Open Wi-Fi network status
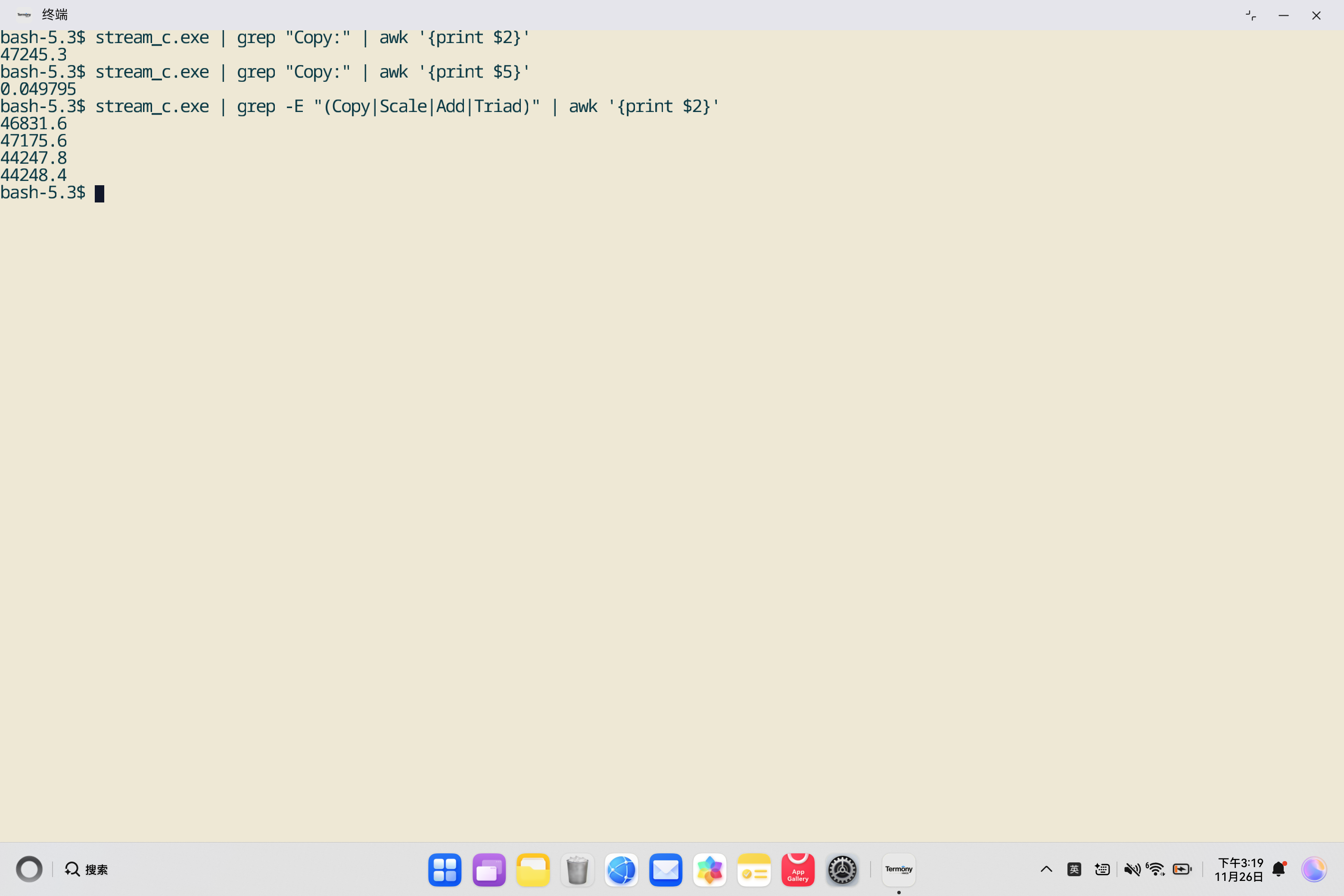Screen dimensions: 1344x896 tap(1155, 869)
